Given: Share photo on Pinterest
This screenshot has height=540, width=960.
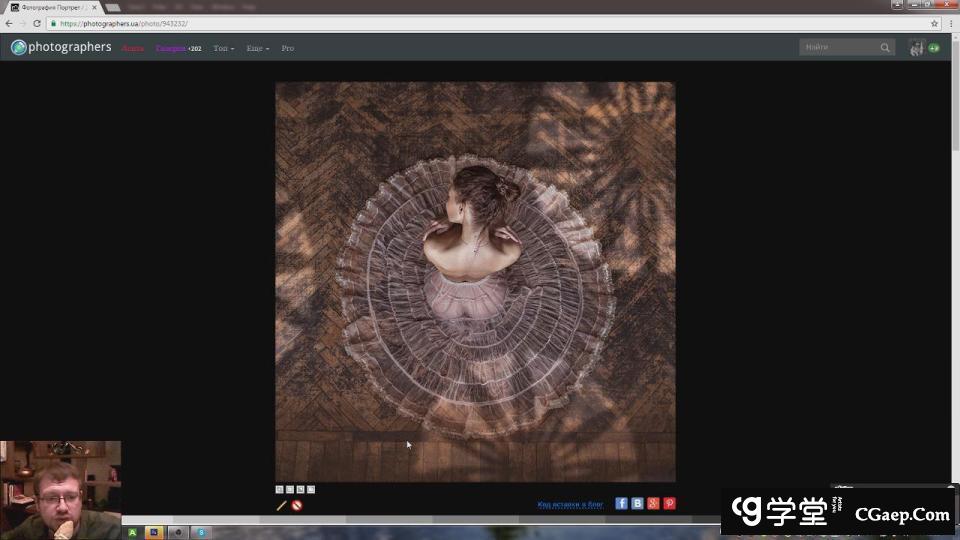Looking at the screenshot, I should click(x=669, y=503).
